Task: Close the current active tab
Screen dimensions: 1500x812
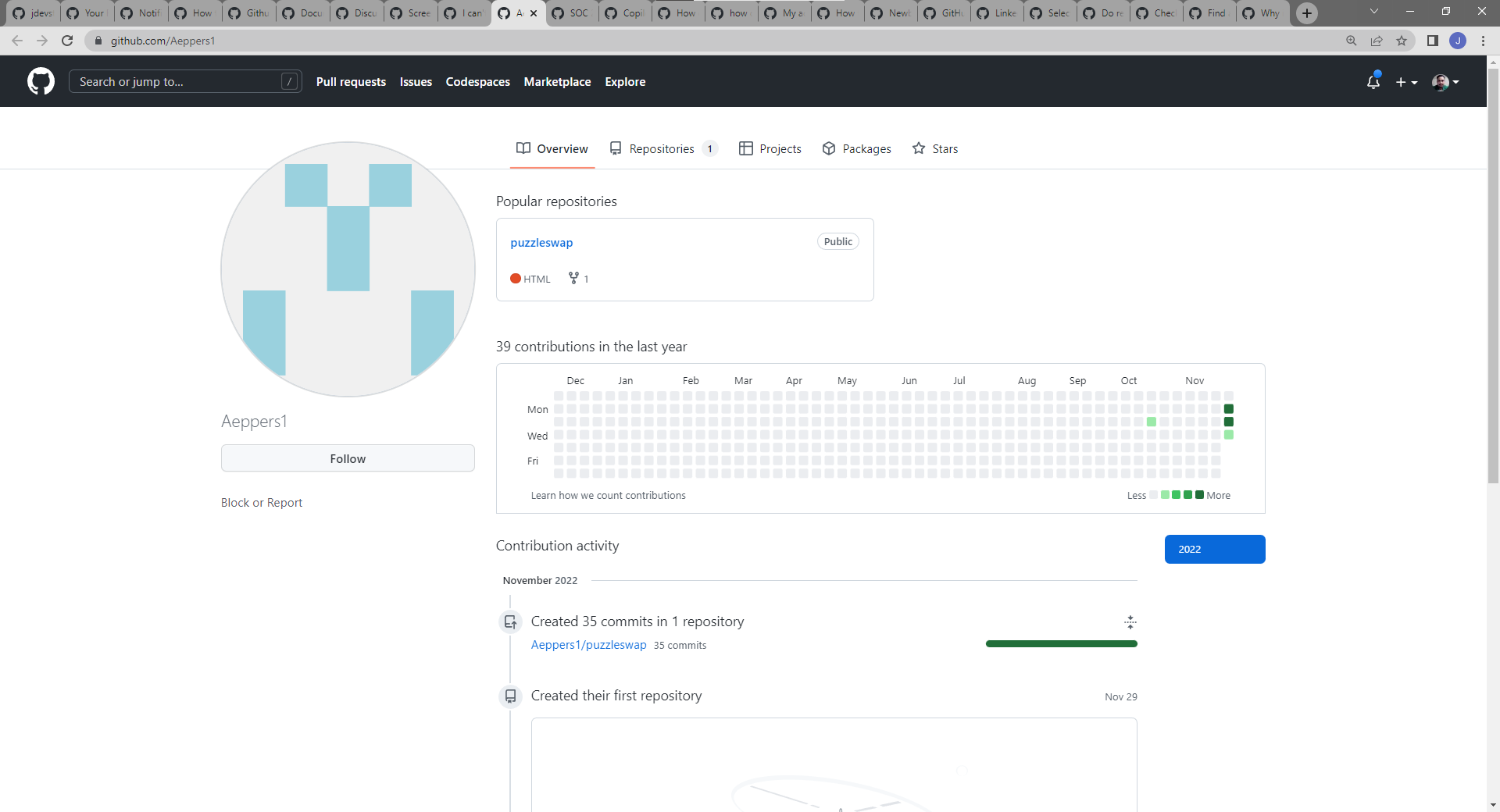Action: pyautogui.click(x=534, y=13)
